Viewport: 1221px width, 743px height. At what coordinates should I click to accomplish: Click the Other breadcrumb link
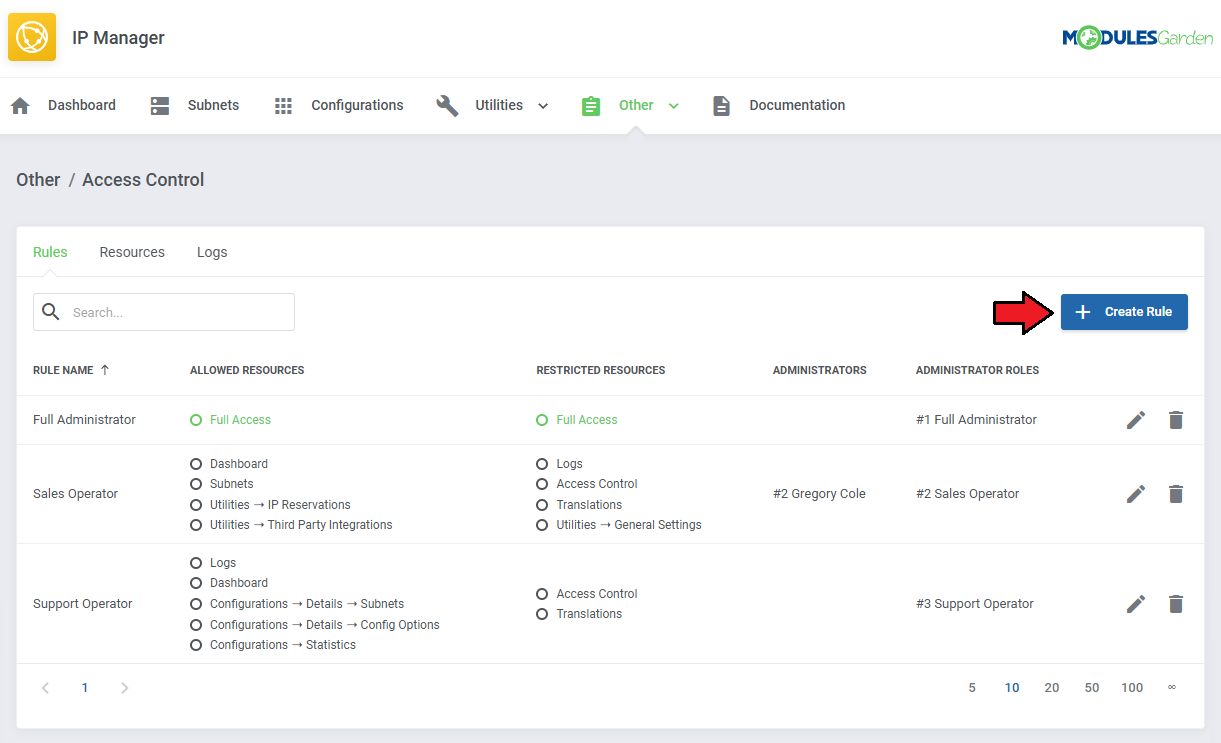(x=38, y=180)
